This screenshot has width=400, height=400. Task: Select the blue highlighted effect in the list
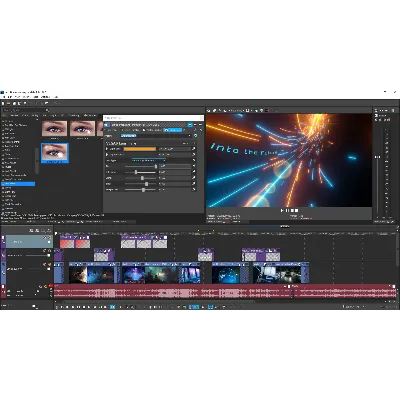[x=18, y=184]
